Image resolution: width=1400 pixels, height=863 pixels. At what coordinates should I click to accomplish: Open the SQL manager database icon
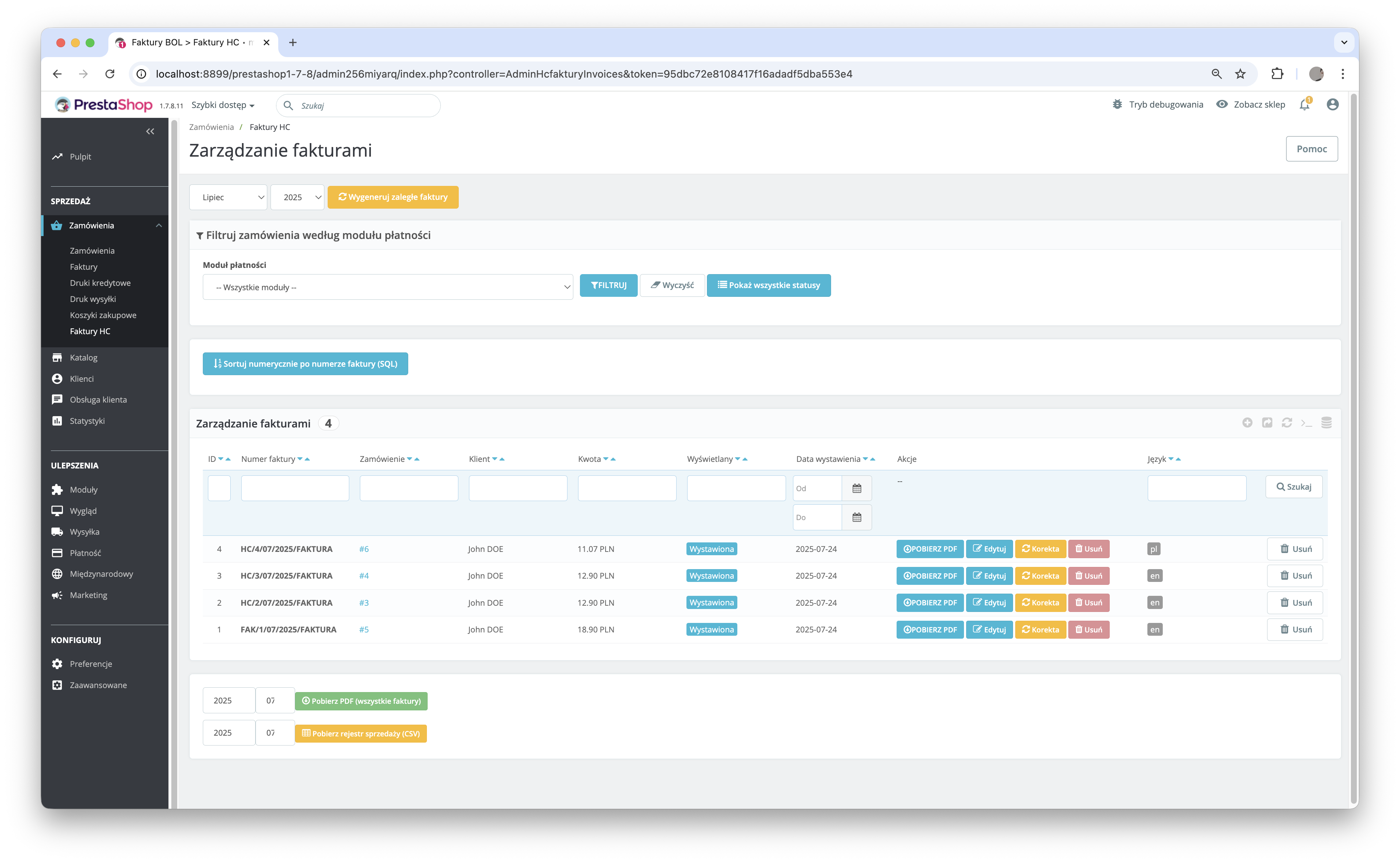pos(1326,422)
